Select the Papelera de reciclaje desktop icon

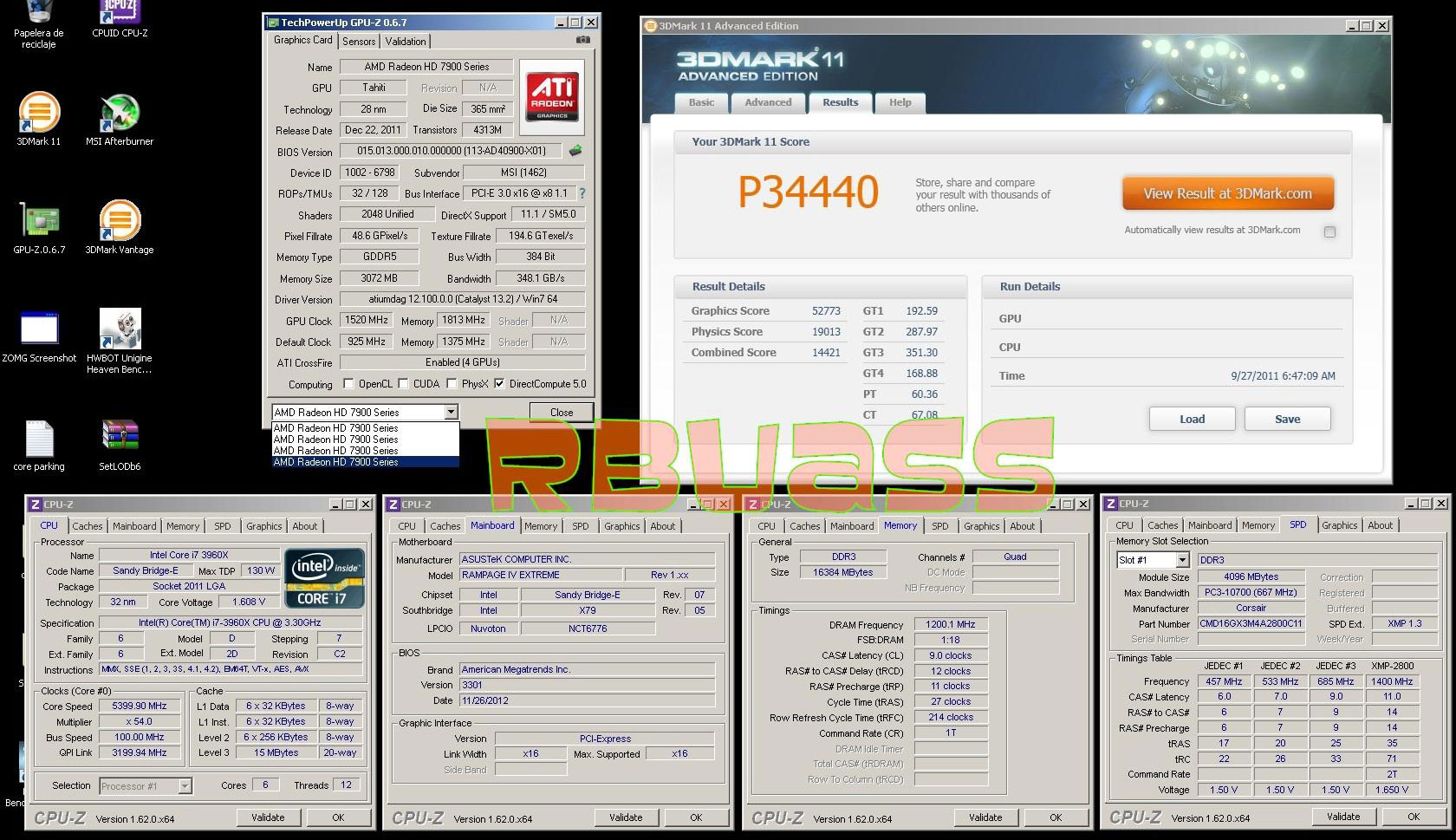click(x=39, y=24)
